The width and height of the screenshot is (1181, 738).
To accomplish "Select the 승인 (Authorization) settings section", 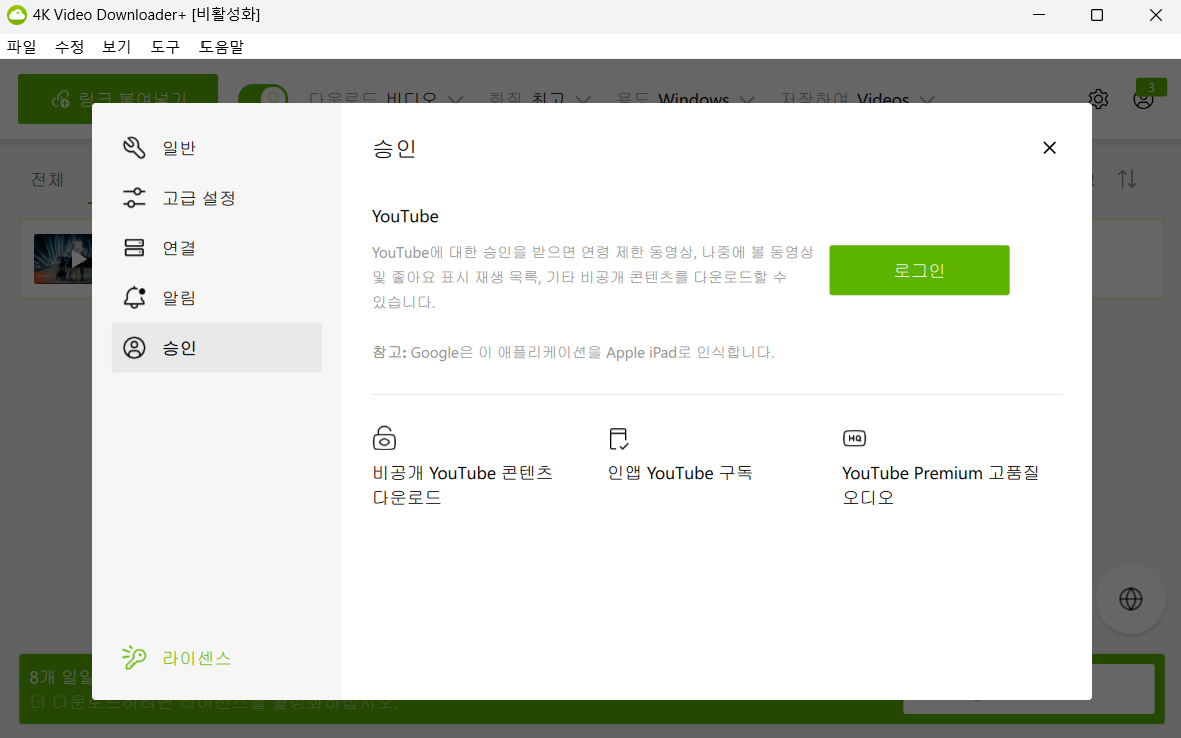I will (216, 348).
